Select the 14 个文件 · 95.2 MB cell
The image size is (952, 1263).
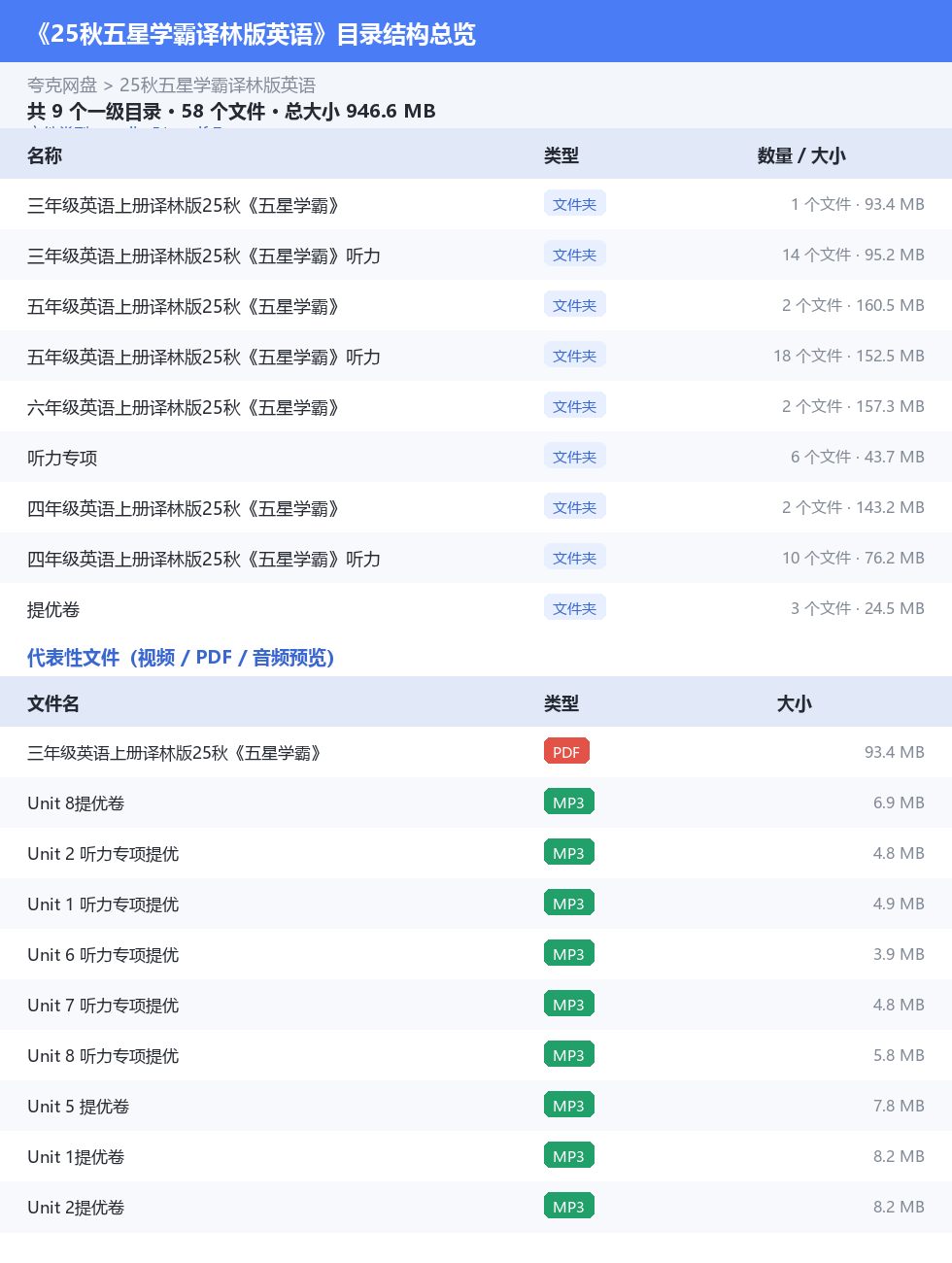pyautogui.click(x=853, y=255)
